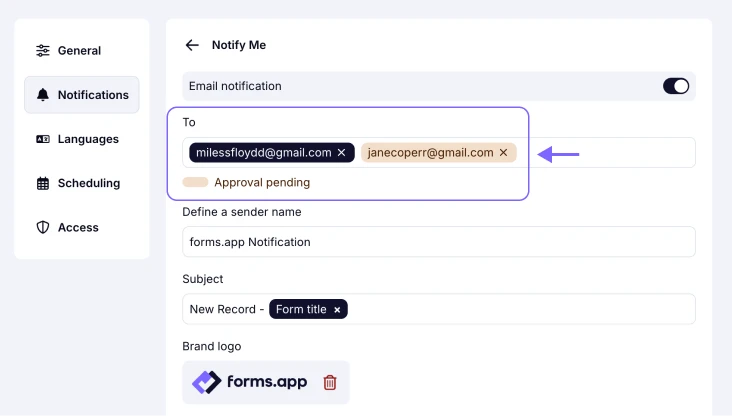Open the General settings tab
This screenshot has width=732, height=416.
point(79,51)
